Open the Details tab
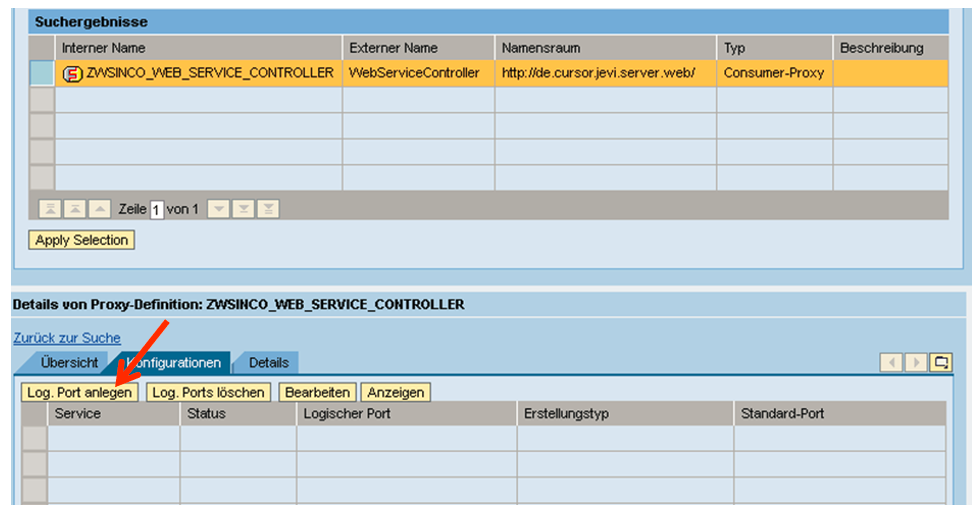Image resolution: width=972 pixels, height=509 pixels. [268, 363]
